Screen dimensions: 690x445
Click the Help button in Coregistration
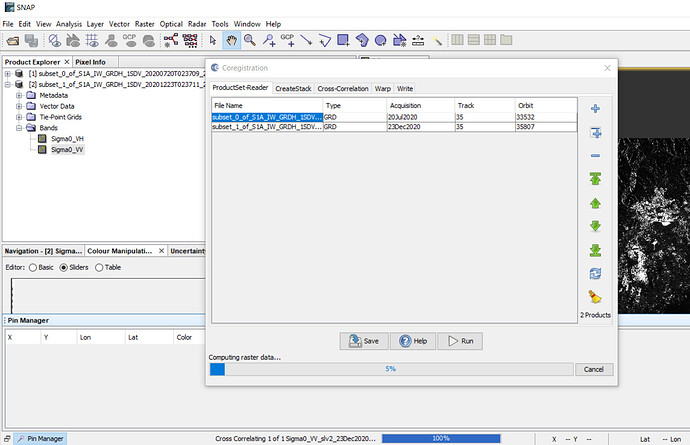click(413, 341)
